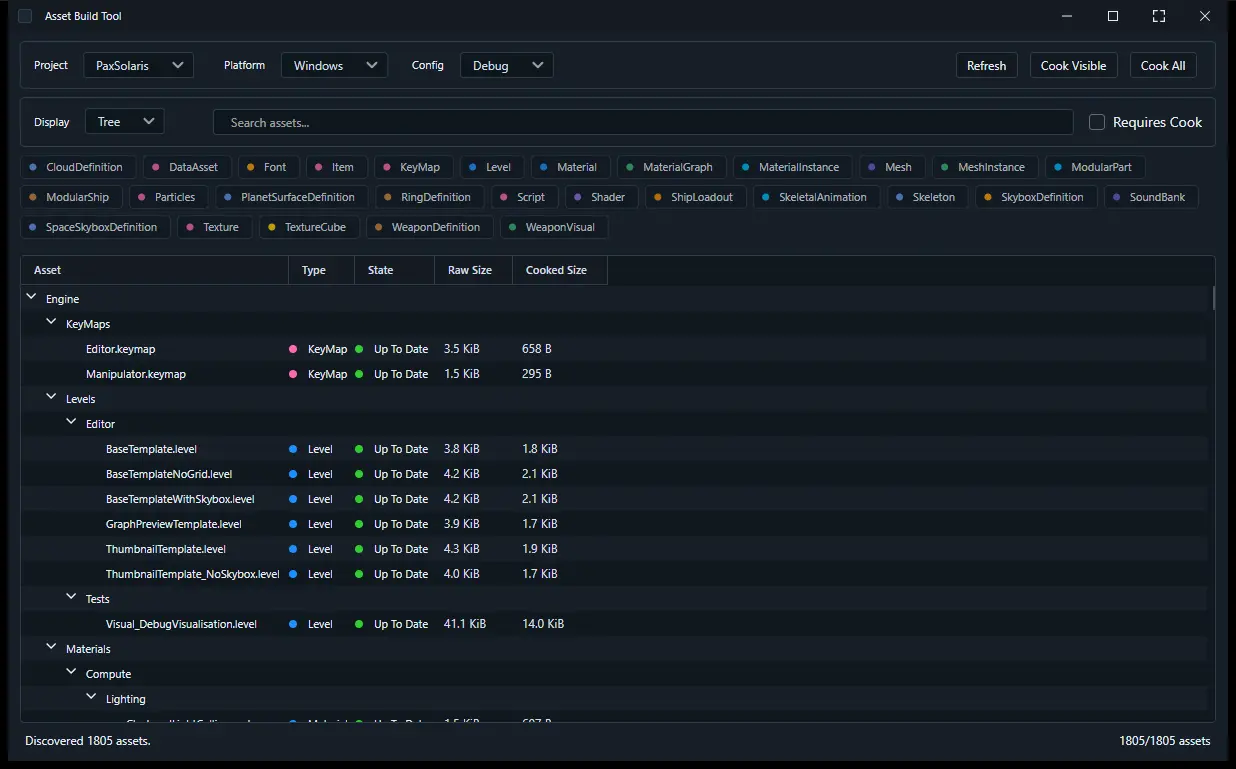Click the asset list vertical scrollbar
Image resolution: width=1236 pixels, height=769 pixels.
click(1213, 297)
